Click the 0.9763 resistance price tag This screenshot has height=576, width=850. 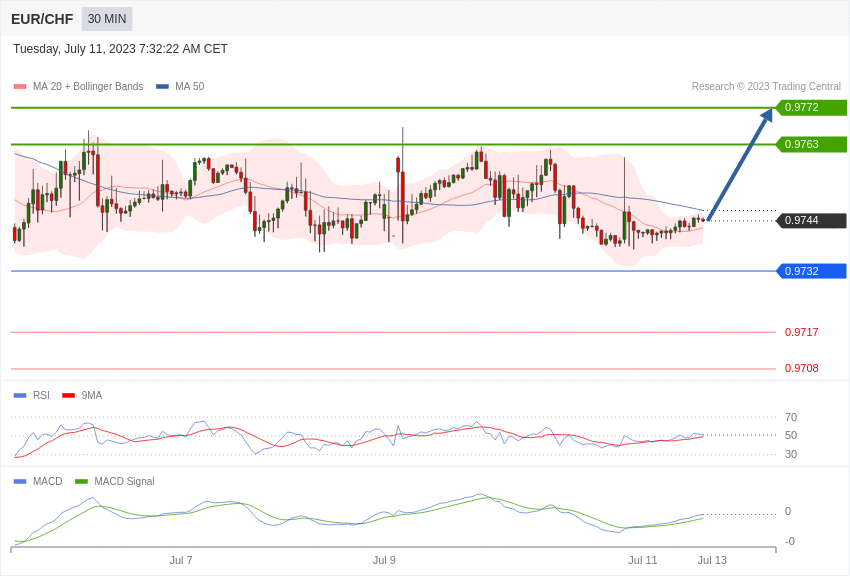pos(812,144)
